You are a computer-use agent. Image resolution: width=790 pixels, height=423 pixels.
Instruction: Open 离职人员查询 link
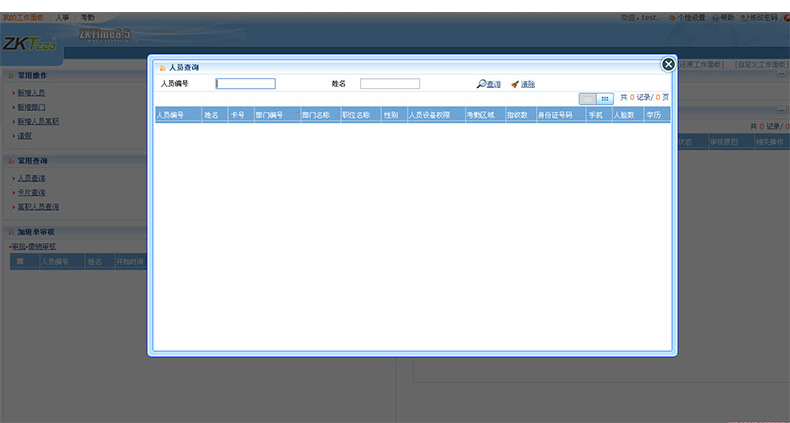click(x=37, y=207)
